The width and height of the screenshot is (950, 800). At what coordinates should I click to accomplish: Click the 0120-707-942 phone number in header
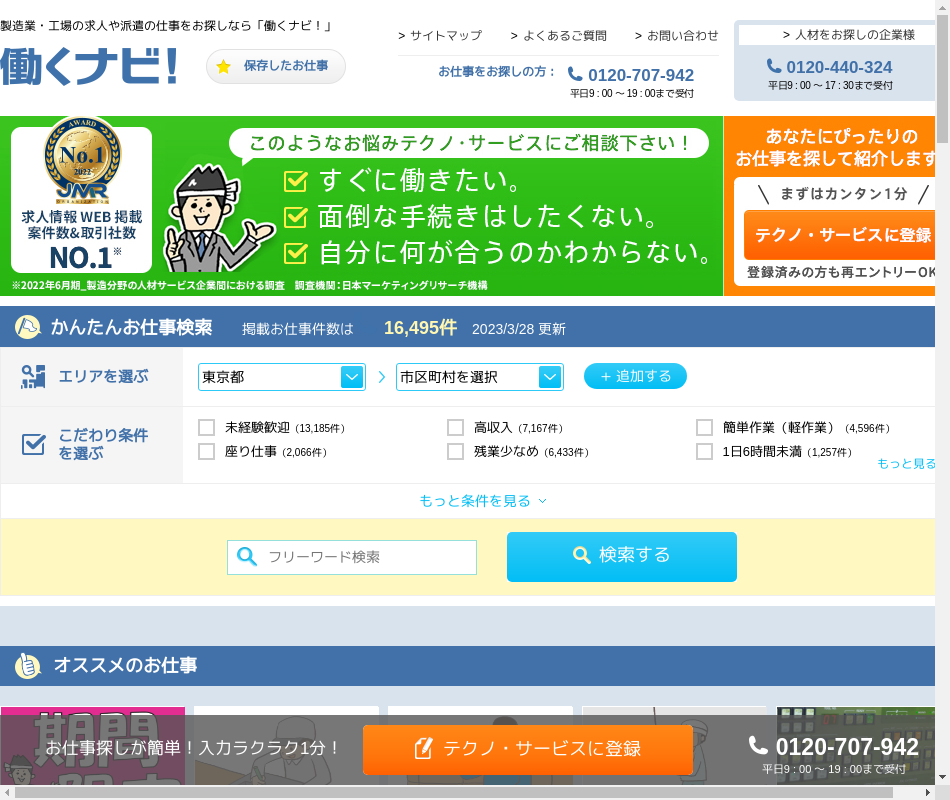click(641, 75)
